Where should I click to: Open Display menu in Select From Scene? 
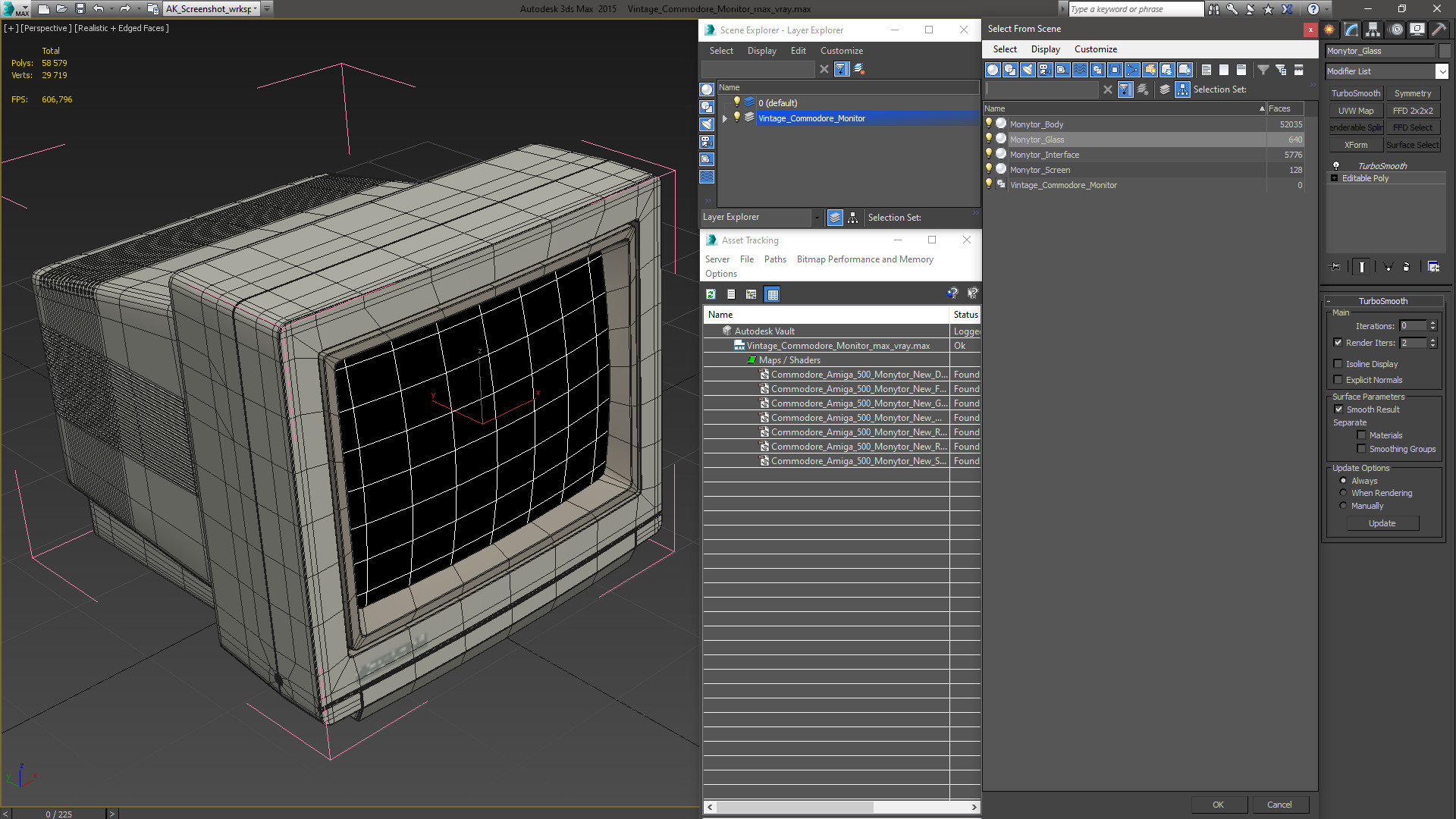(x=1045, y=49)
